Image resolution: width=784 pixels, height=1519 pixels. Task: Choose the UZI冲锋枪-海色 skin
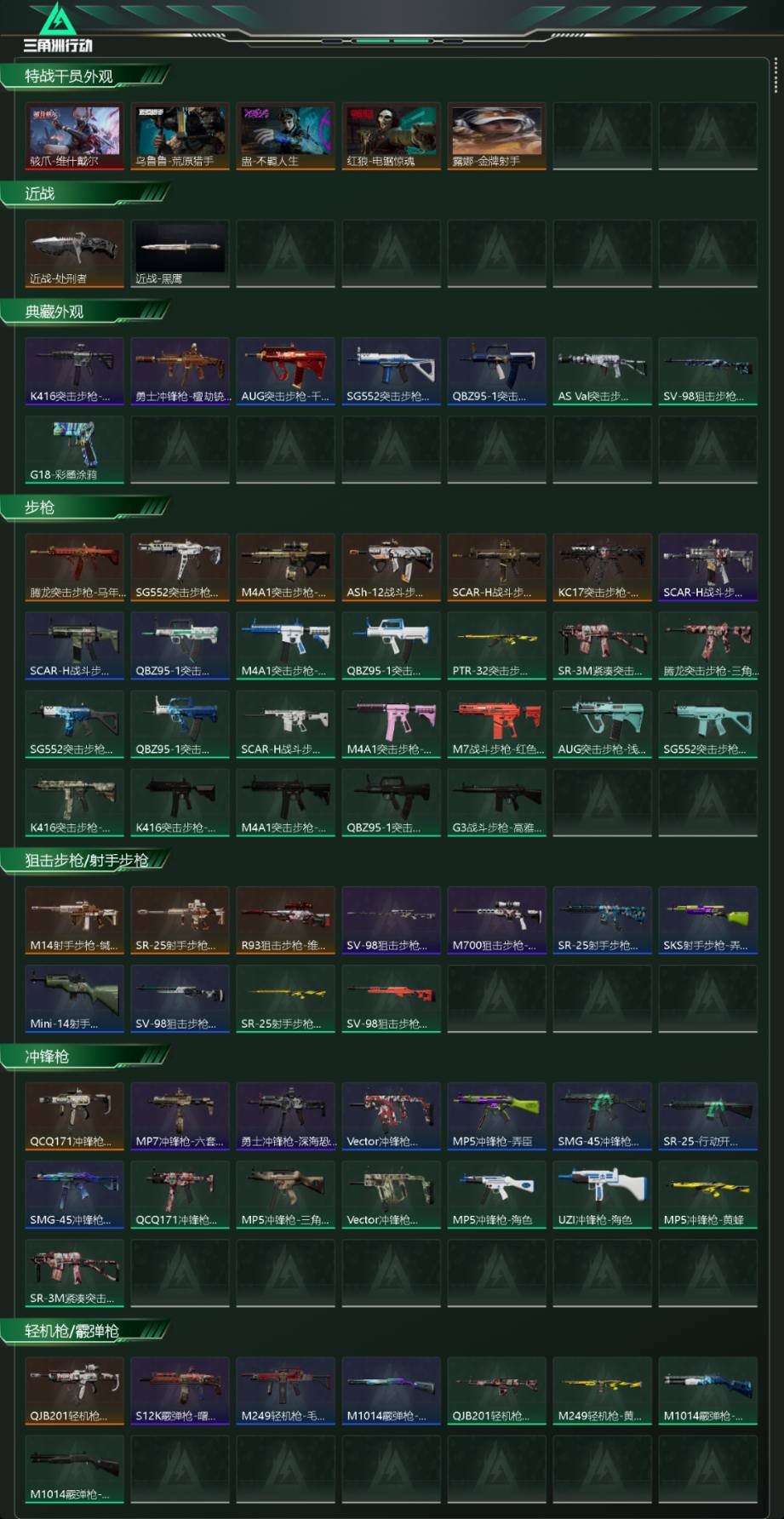(603, 1195)
